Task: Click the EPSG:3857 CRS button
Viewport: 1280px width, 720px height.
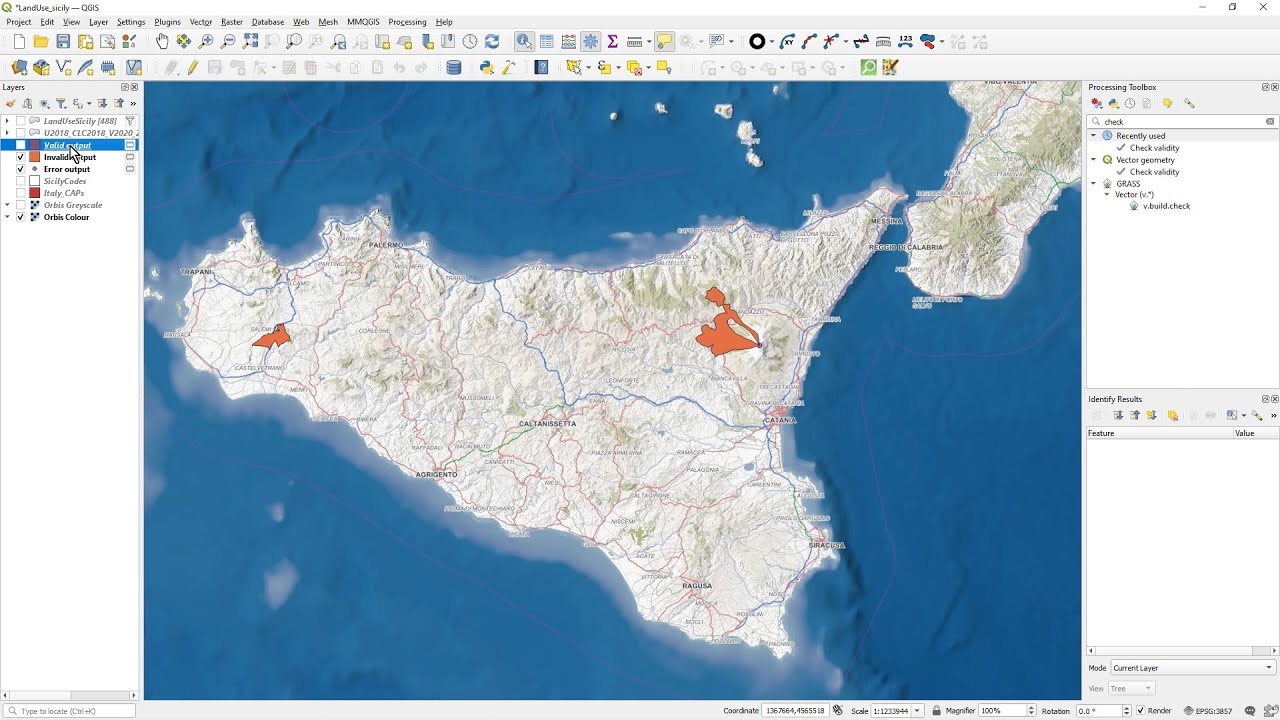Action: tap(1208, 711)
